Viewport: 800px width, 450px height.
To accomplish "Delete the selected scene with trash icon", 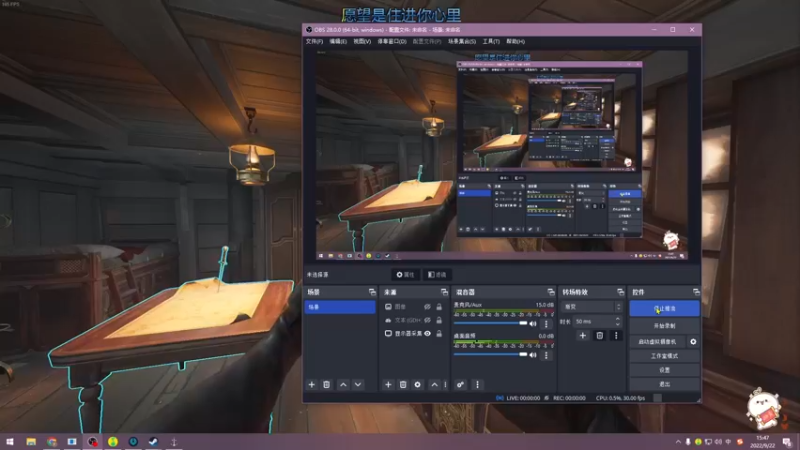I will 327,385.
